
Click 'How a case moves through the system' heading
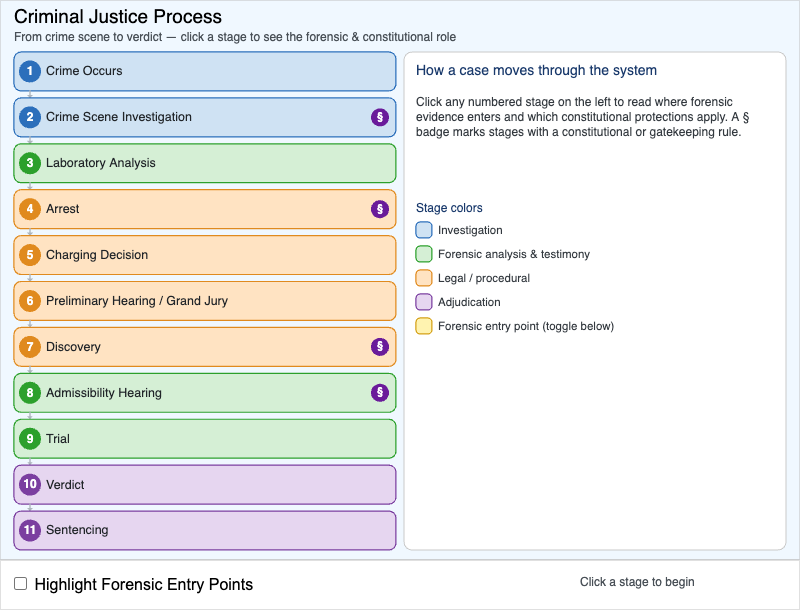pos(536,70)
